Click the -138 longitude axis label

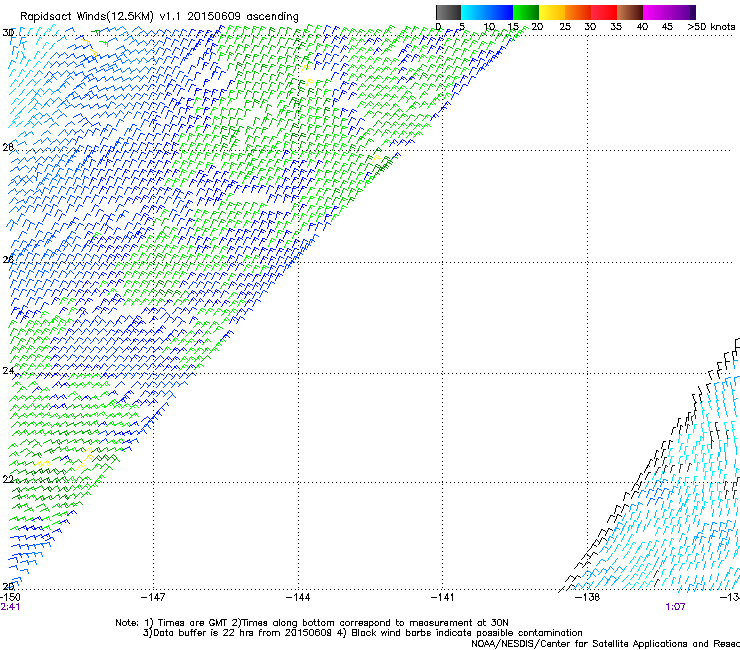pos(588,597)
